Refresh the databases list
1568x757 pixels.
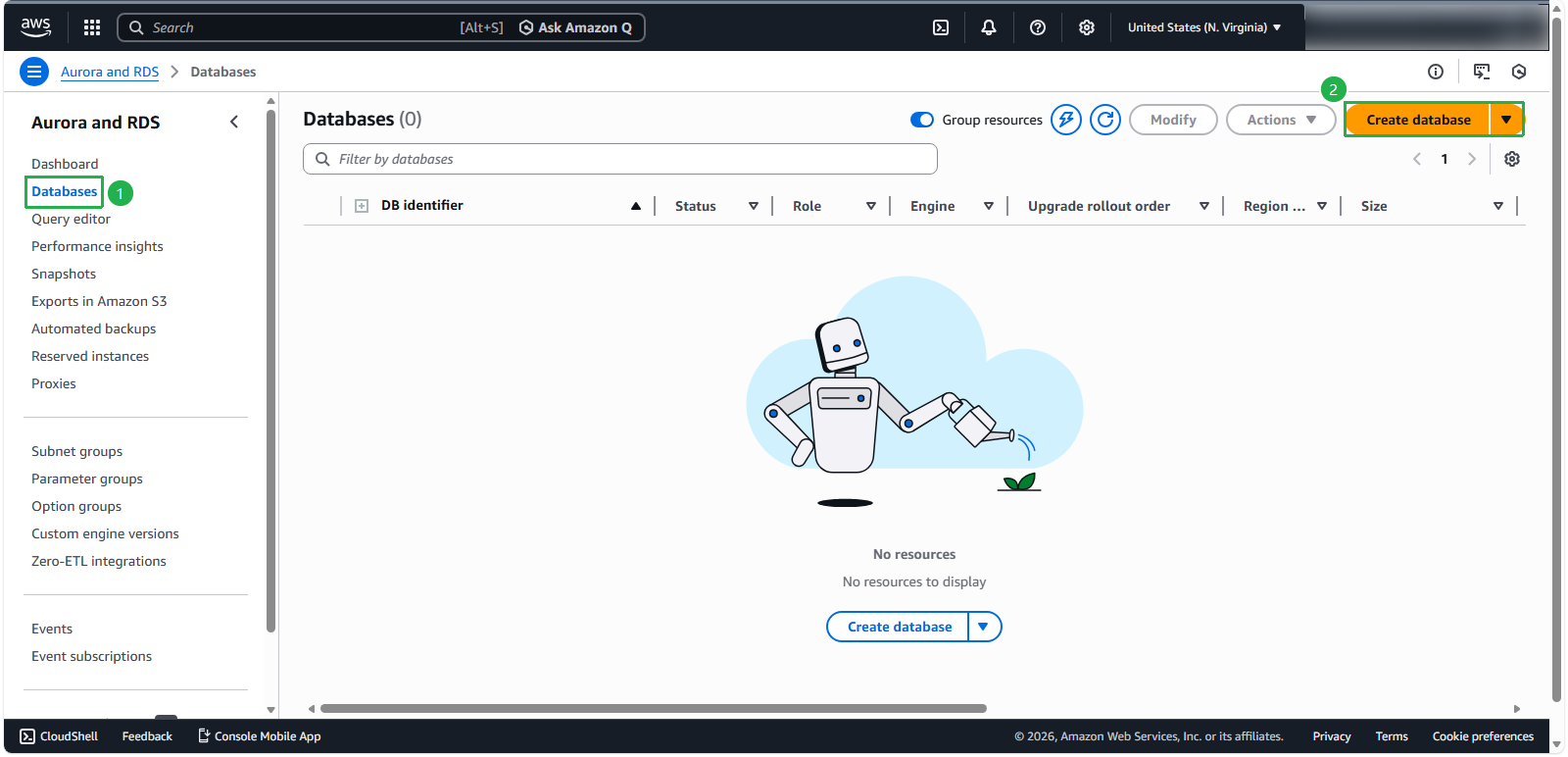[x=1105, y=120]
